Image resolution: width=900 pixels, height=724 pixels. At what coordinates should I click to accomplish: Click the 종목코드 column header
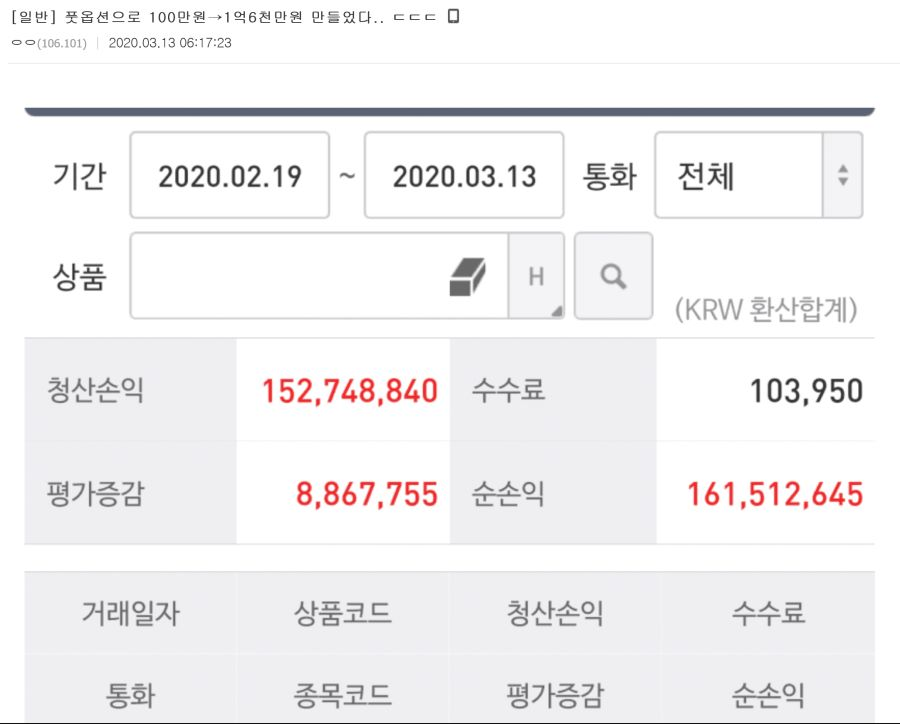pos(343,695)
